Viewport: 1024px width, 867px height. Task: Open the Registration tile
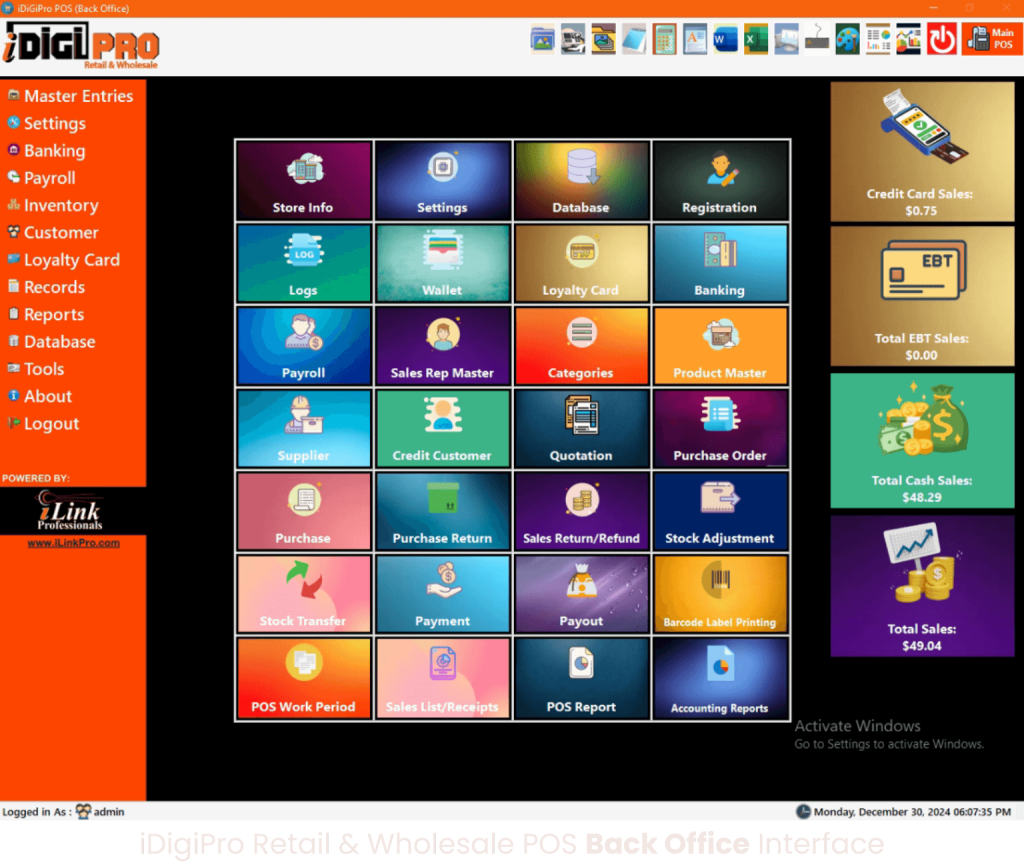coord(720,180)
